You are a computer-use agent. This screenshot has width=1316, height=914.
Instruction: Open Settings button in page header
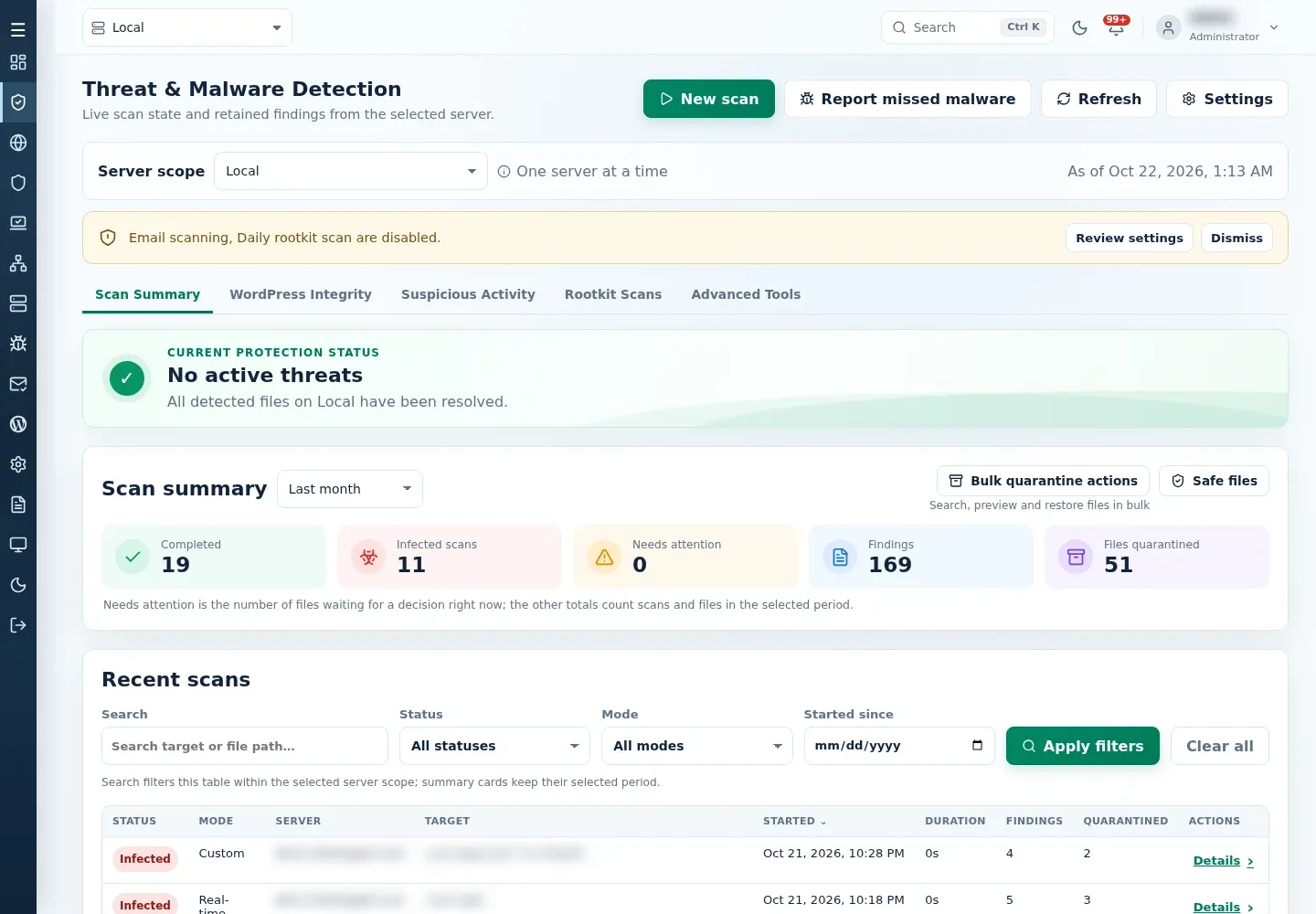(x=1227, y=99)
